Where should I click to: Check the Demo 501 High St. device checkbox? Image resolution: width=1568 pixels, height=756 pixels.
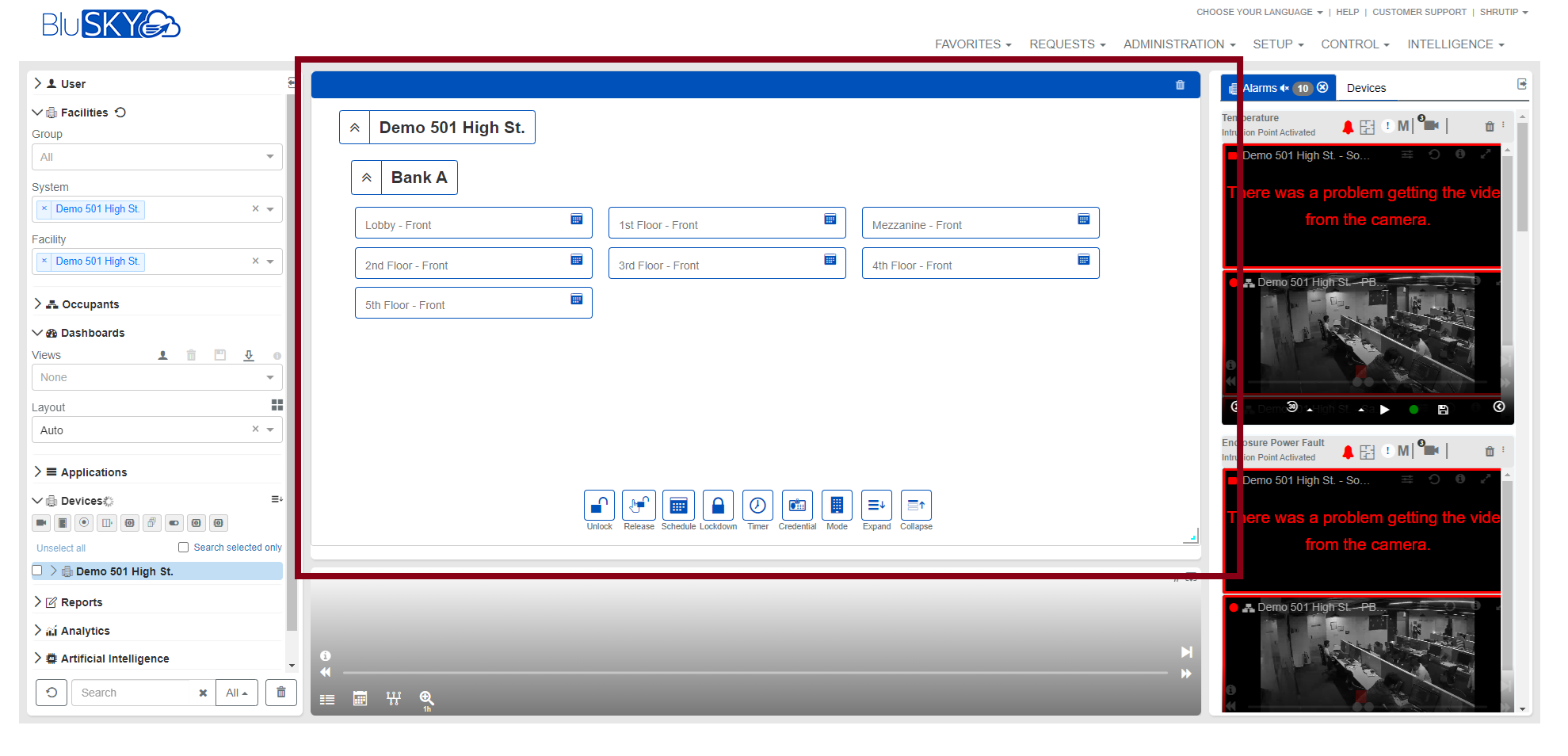click(37, 571)
